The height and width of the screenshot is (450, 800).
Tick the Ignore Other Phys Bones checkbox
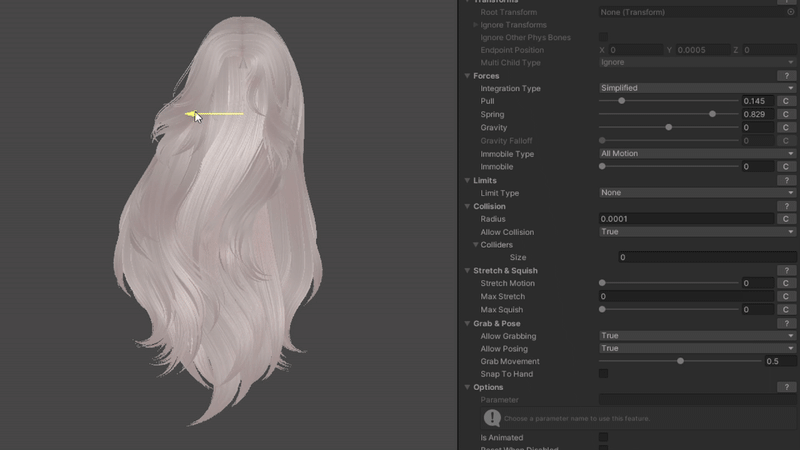pos(603,37)
